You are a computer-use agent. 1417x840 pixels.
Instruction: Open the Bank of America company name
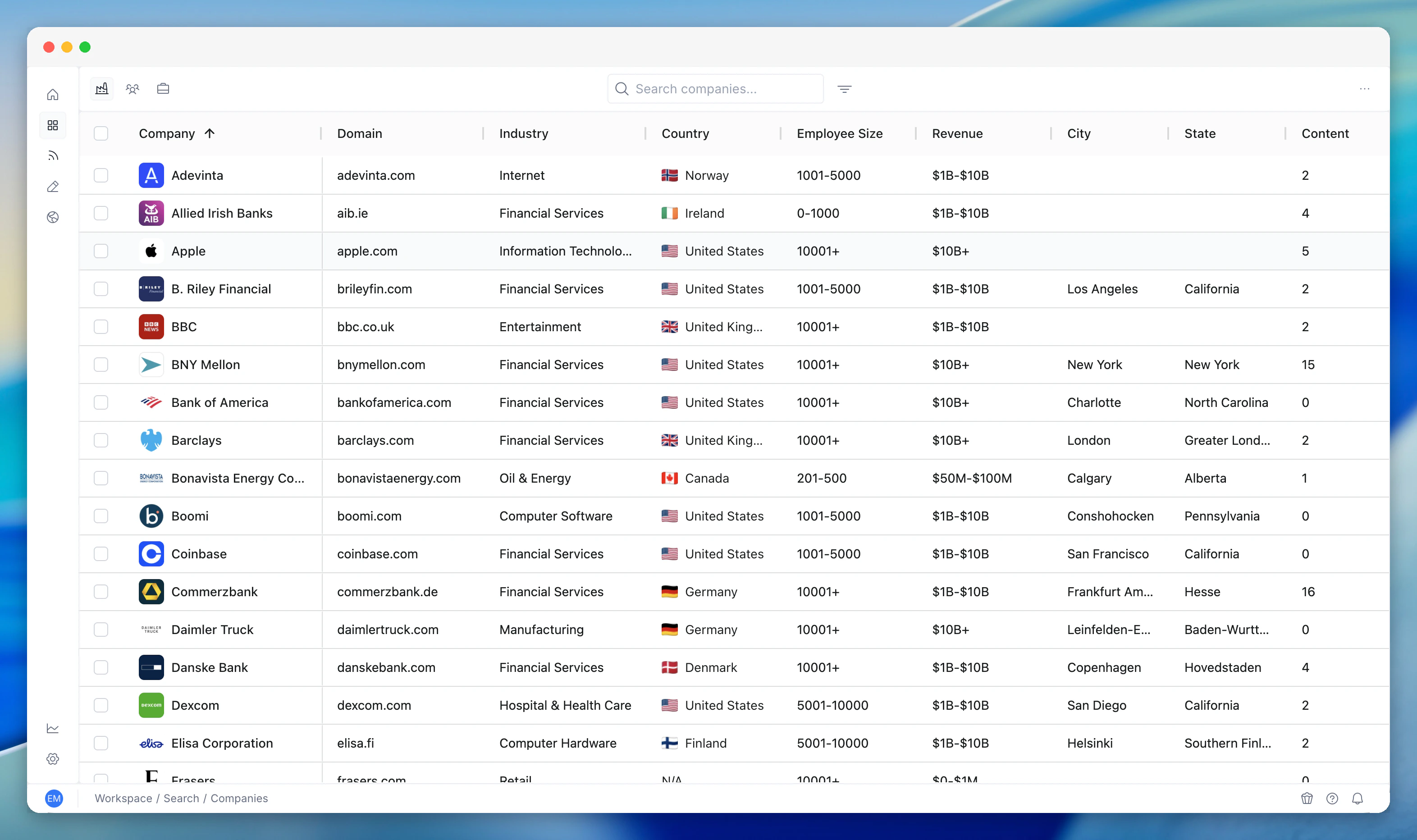(x=219, y=402)
